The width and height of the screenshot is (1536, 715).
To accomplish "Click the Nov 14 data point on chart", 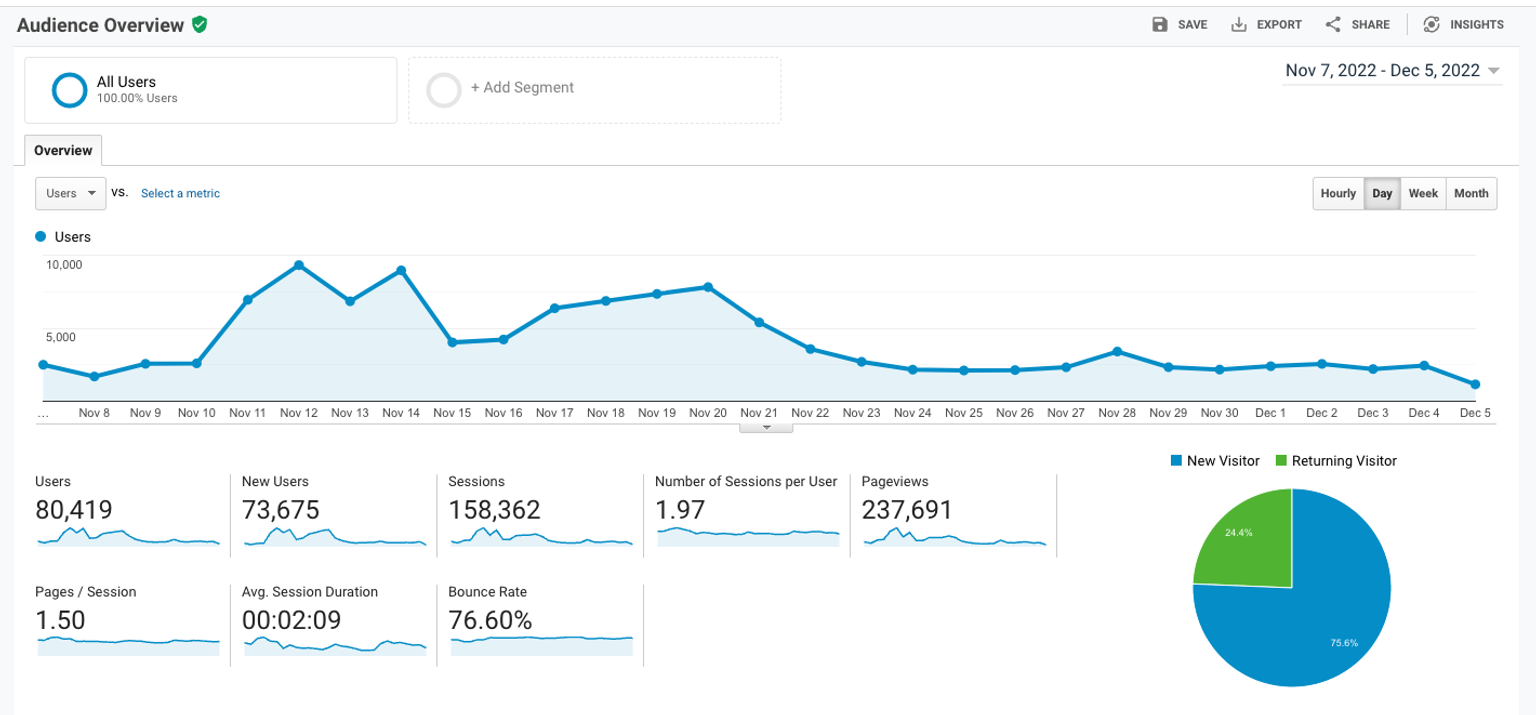I will [401, 270].
